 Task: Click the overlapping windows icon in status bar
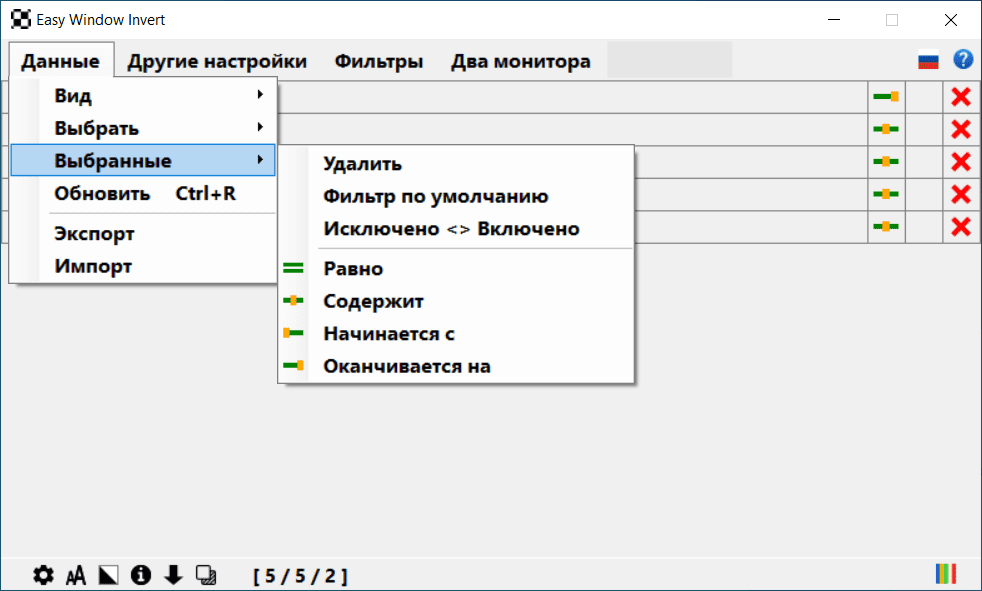(x=206, y=575)
